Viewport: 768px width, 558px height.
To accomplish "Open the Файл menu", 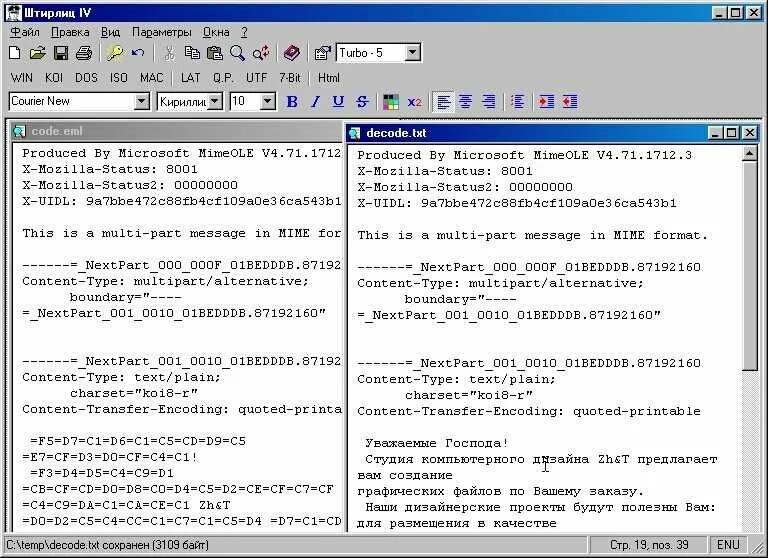I will (x=24, y=32).
